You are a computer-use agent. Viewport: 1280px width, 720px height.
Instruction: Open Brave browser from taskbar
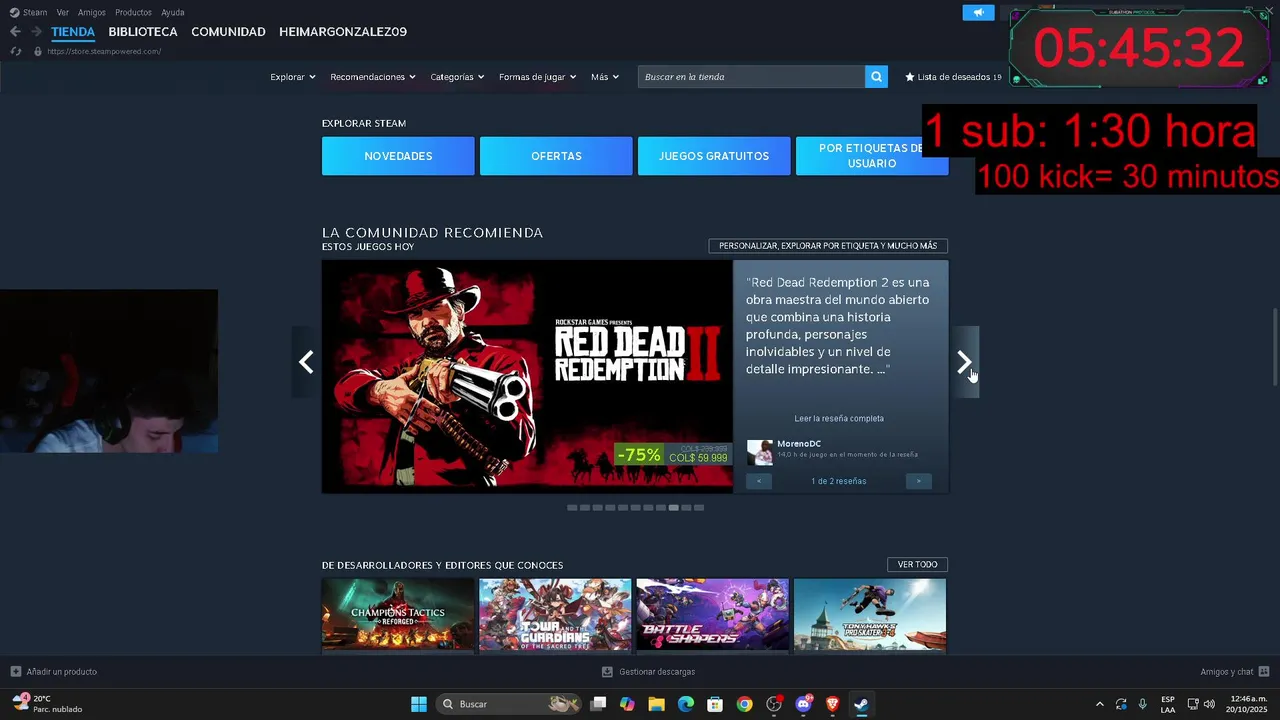[x=832, y=704]
